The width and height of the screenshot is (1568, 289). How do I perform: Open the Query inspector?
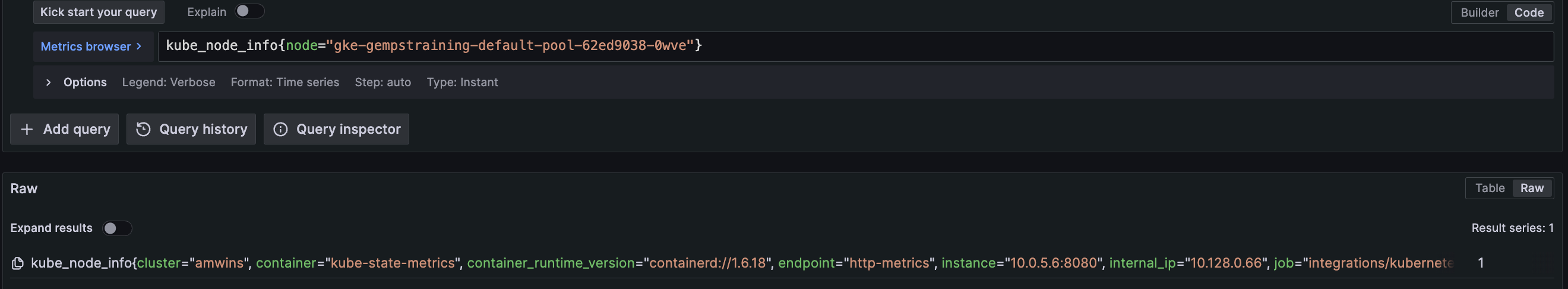[337, 129]
